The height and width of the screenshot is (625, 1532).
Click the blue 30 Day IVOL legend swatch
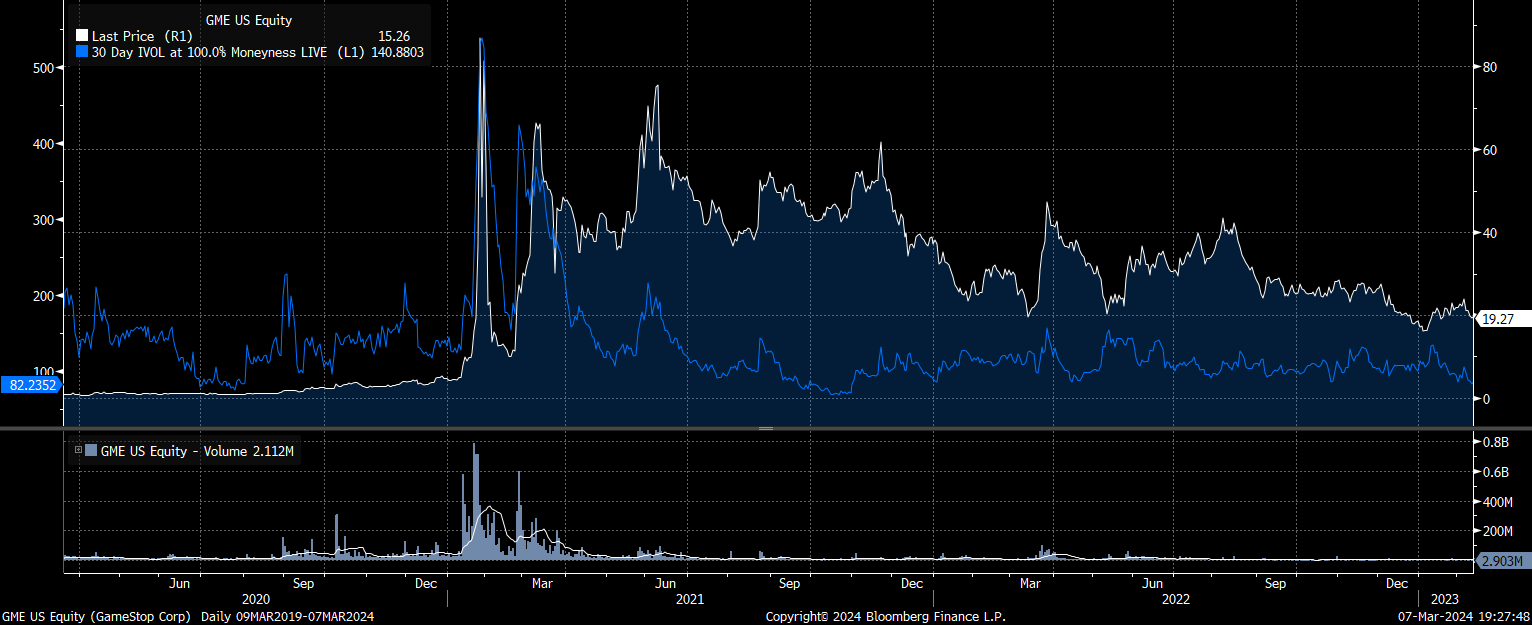click(82, 51)
